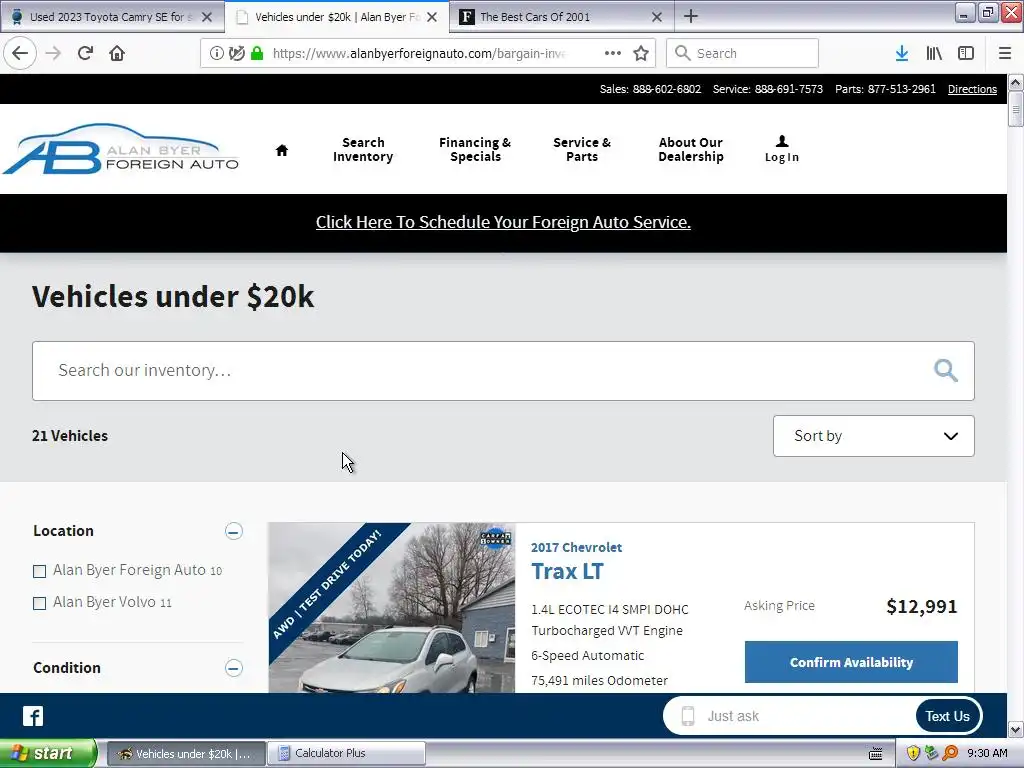Click the Windows start button
Screen dimensions: 1024x768
coord(47,753)
